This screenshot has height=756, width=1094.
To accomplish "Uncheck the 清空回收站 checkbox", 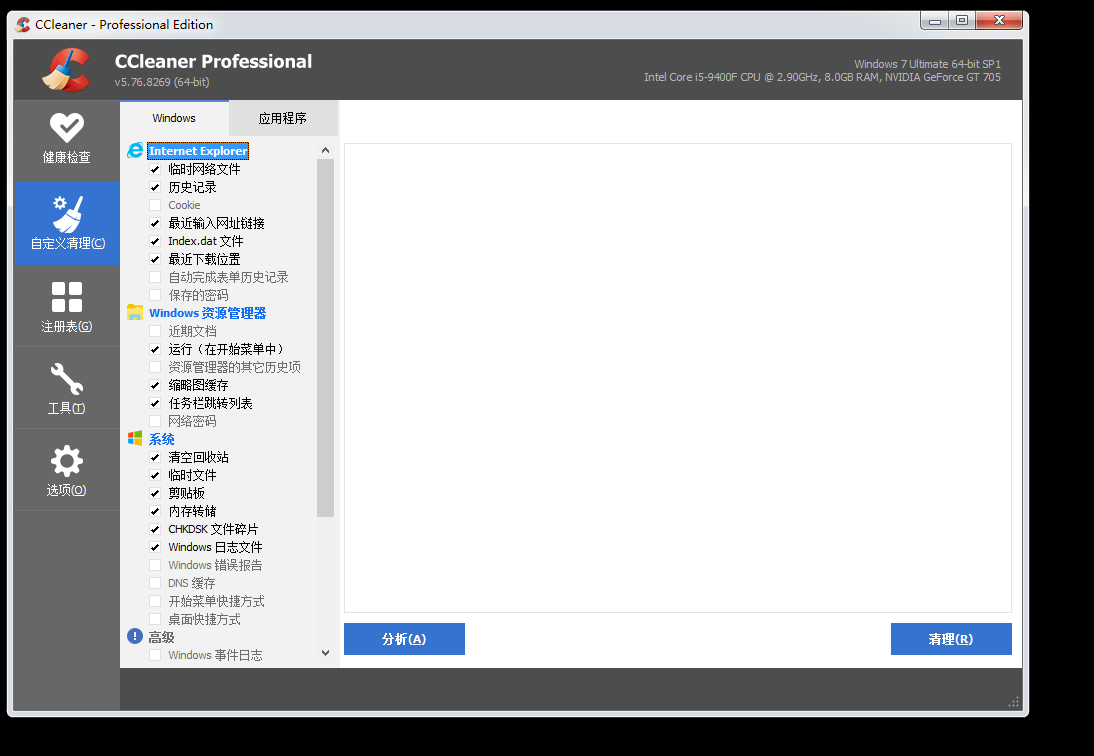I will click(x=155, y=458).
